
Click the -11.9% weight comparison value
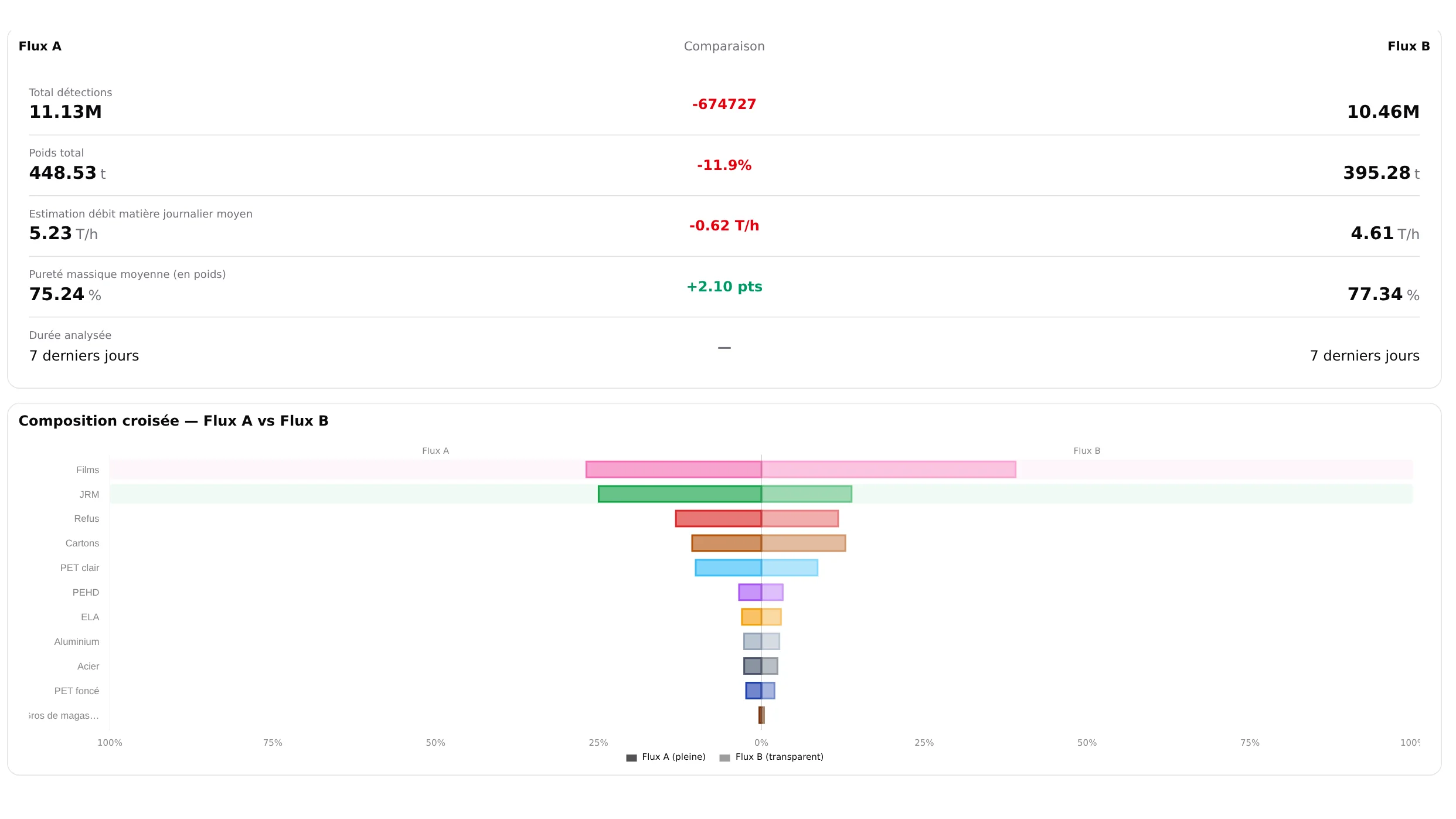pos(724,165)
